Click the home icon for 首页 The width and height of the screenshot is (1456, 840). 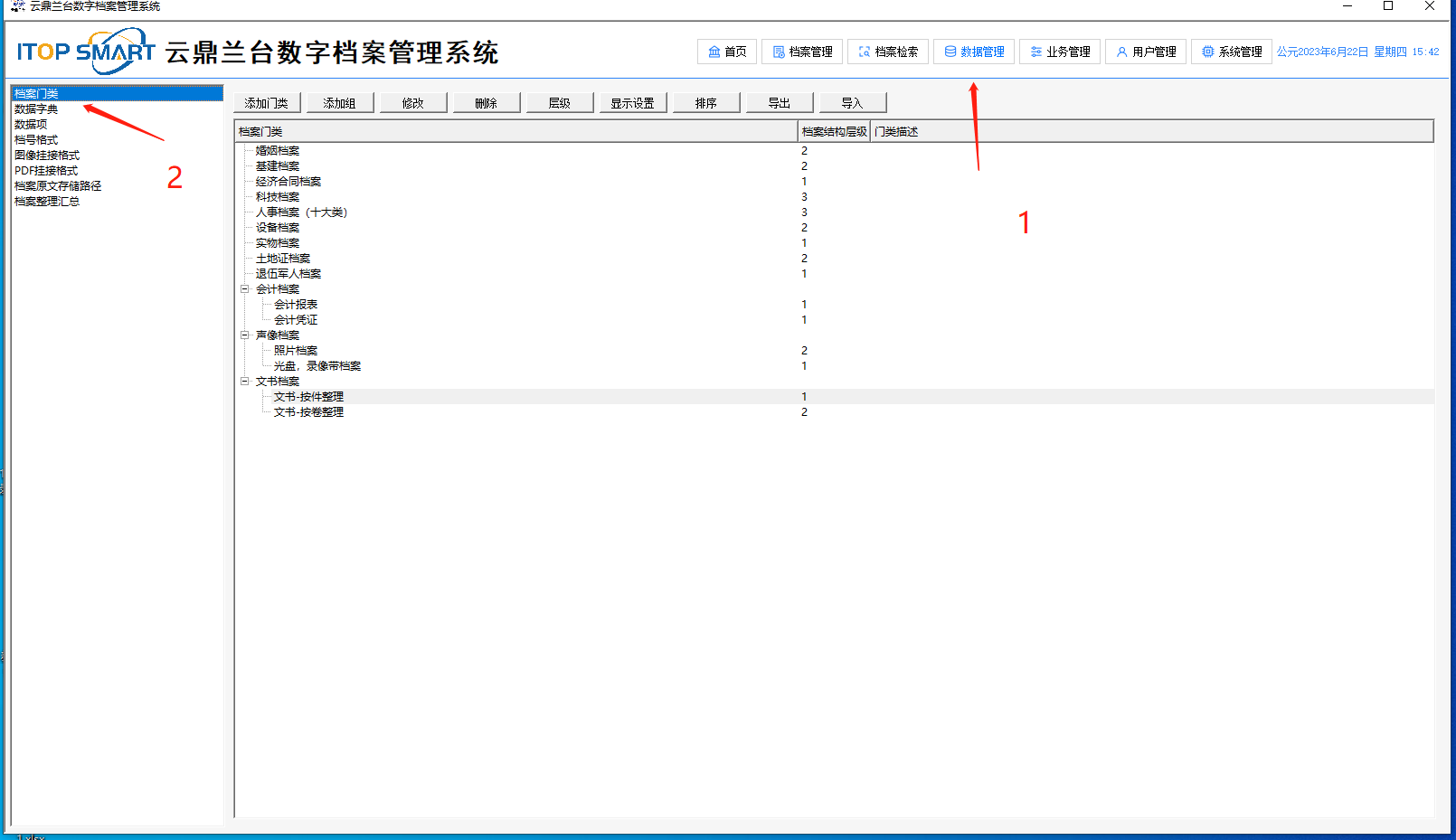pos(714,52)
